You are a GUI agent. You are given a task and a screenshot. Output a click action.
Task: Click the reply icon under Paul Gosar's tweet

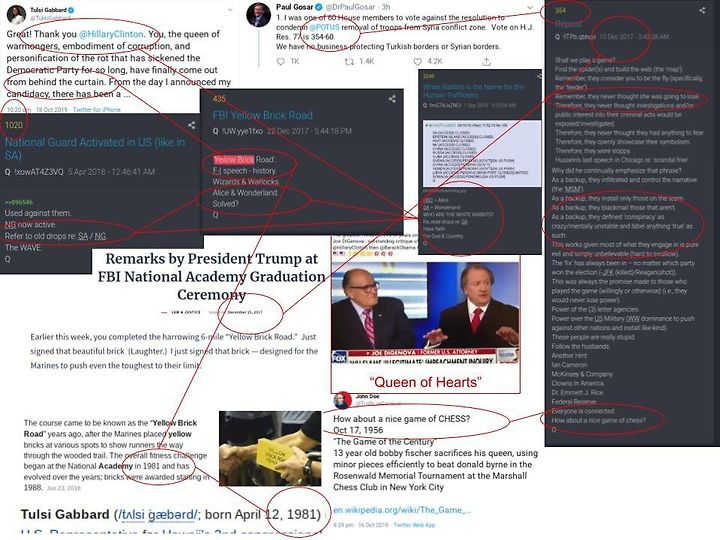click(x=281, y=62)
